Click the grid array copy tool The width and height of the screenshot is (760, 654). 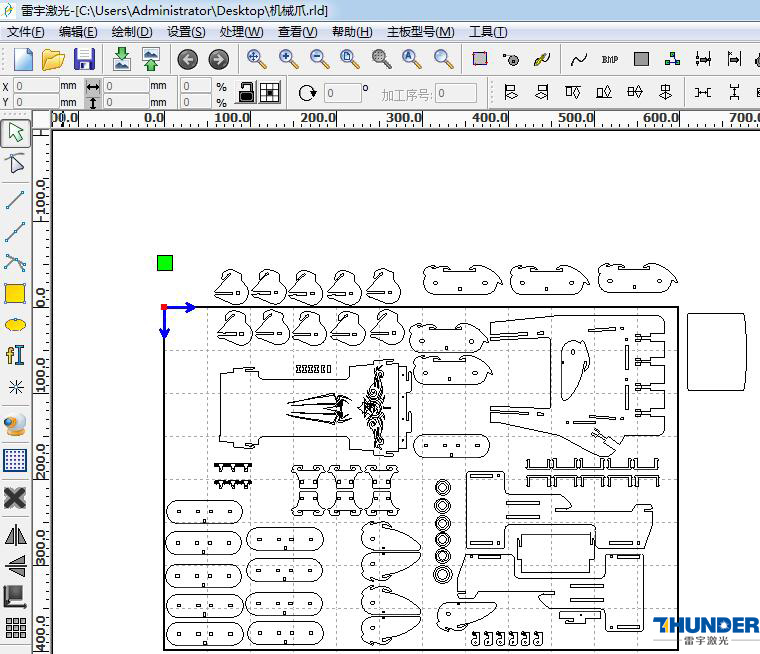tap(16, 628)
